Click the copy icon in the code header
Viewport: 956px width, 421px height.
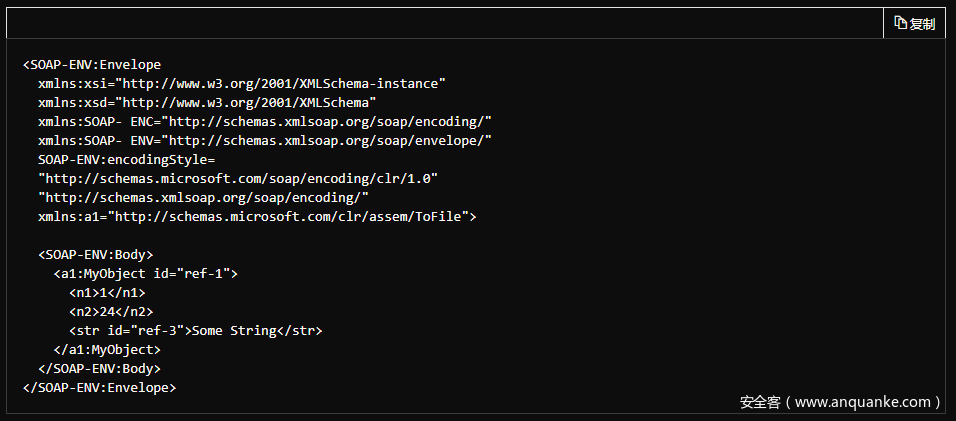click(900, 23)
